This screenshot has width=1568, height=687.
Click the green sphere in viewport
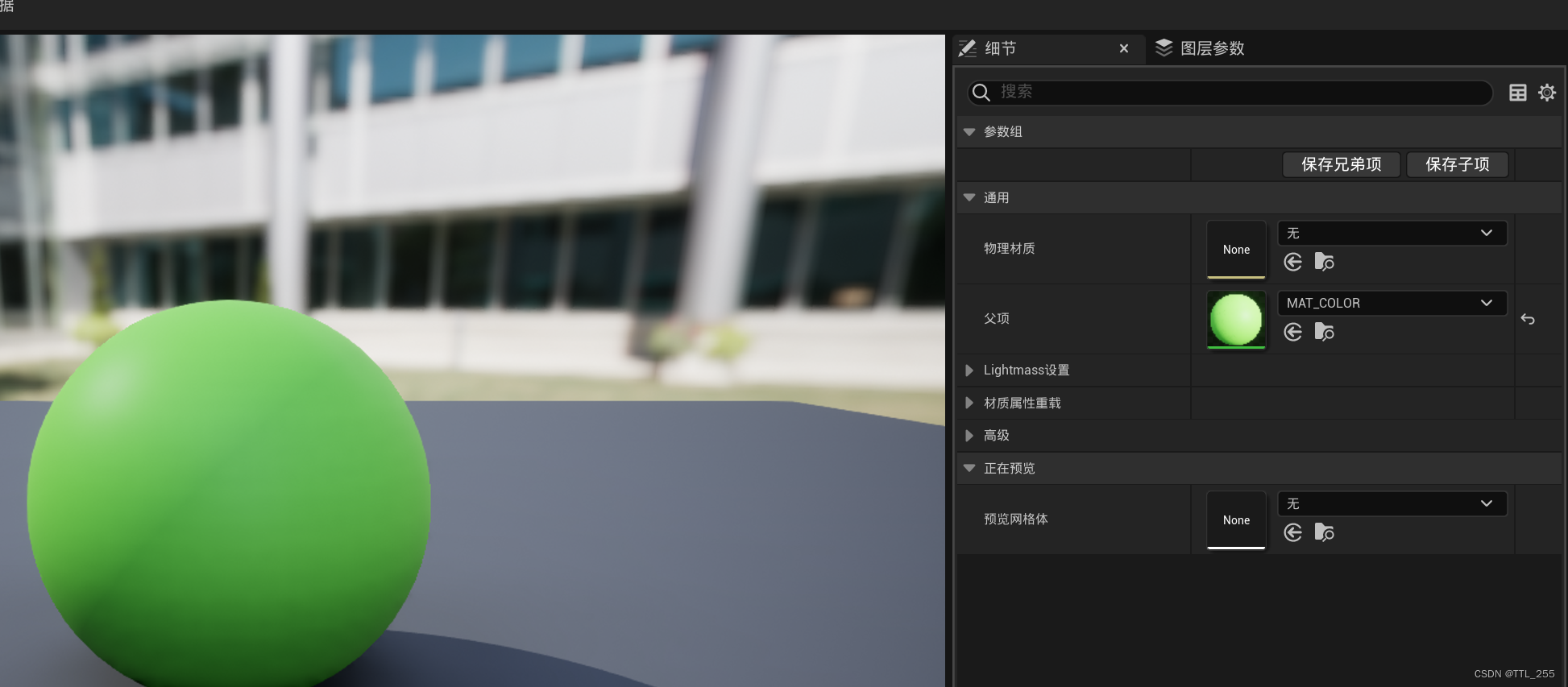point(229,493)
